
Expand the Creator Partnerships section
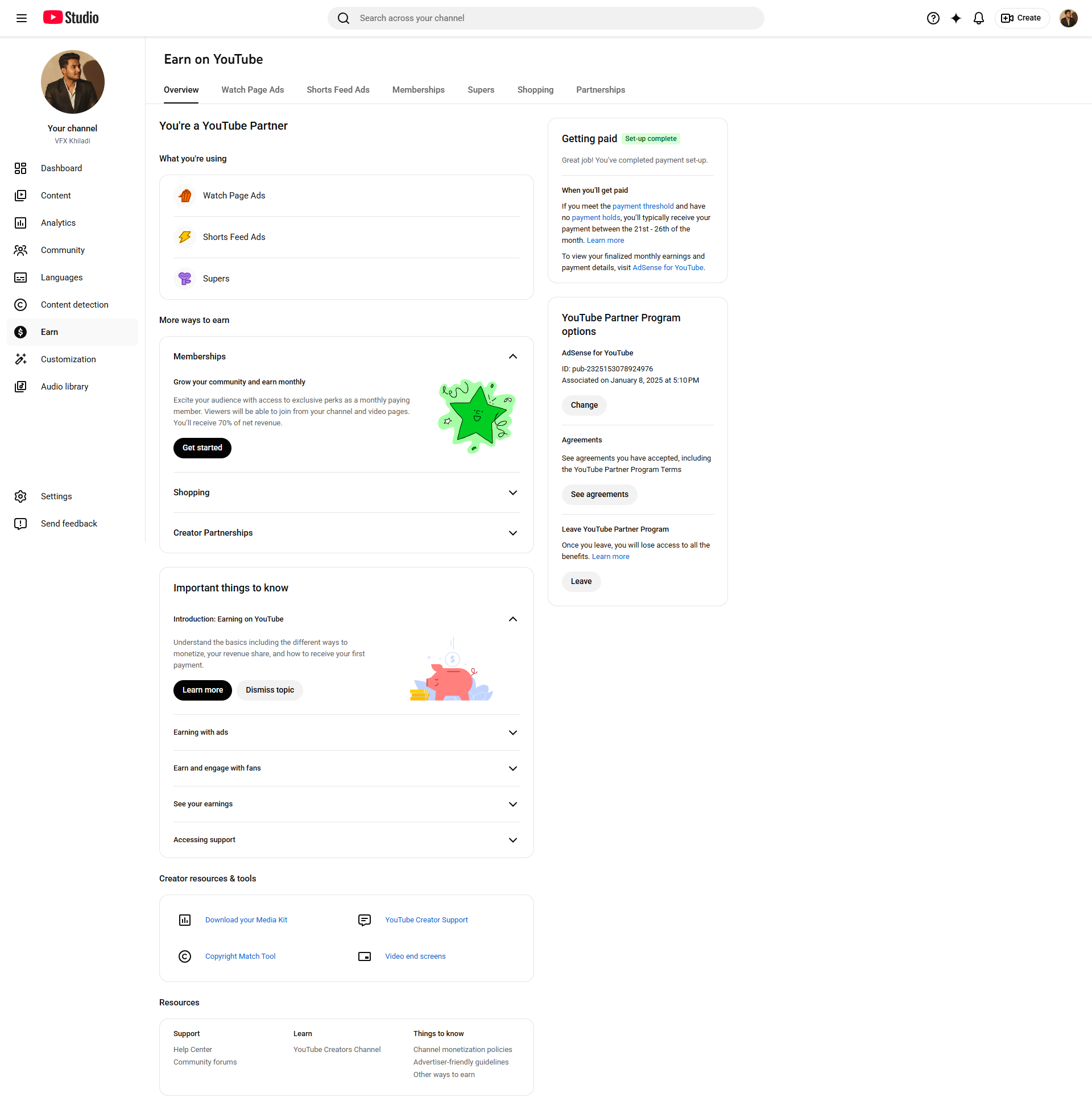pyautogui.click(x=513, y=533)
